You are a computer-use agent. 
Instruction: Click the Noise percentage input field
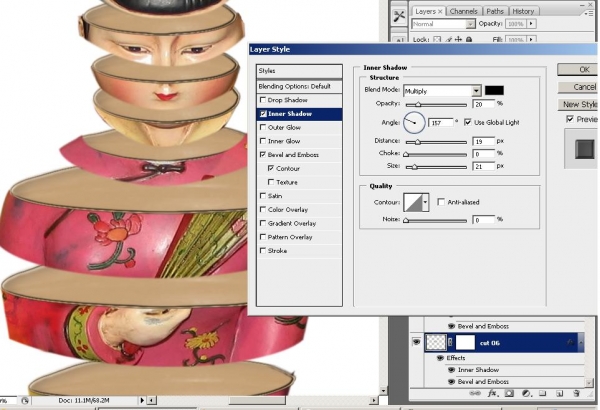pos(483,220)
